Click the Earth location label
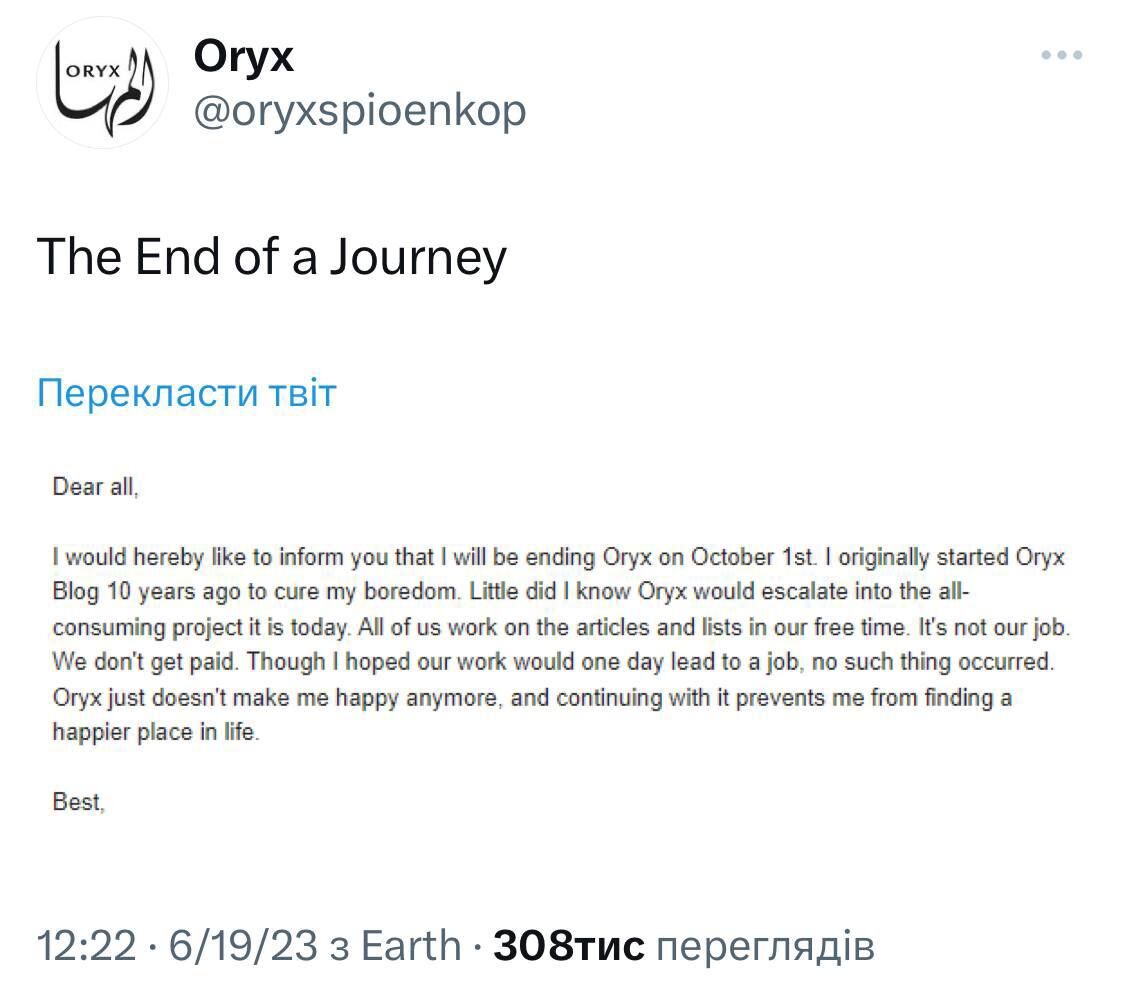The width and height of the screenshot is (1125, 1006). 411,945
